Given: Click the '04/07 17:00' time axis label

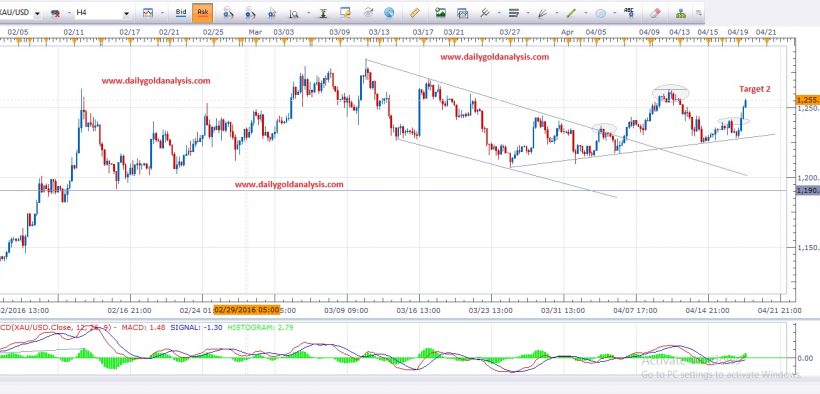Looking at the screenshot, I should click(x=635, y=310).
